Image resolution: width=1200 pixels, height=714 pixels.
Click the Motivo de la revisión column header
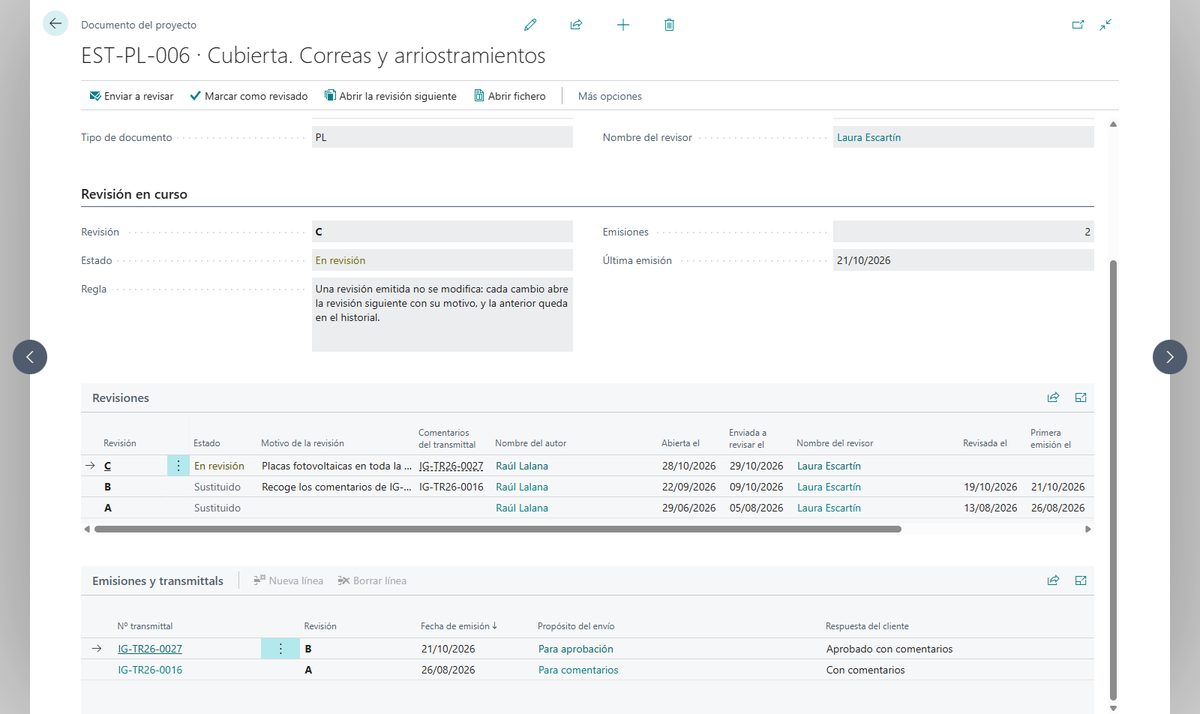pyautogui.click(x=302, y=443)
